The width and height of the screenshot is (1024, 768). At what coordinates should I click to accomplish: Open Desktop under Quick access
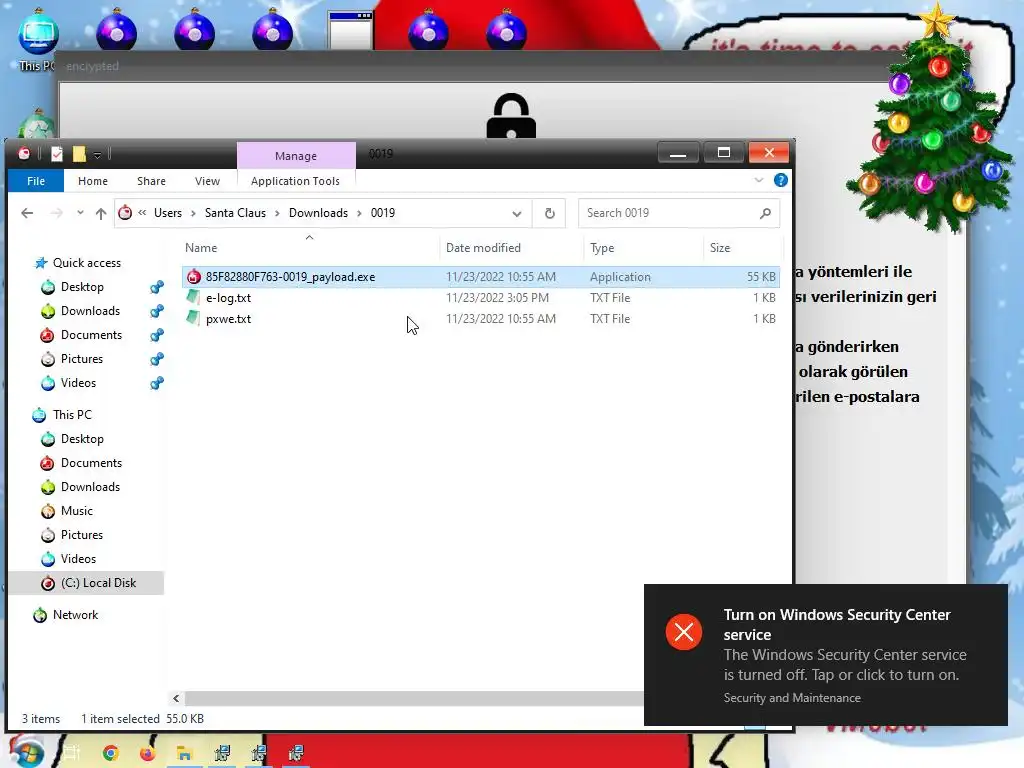click(82, 287)
